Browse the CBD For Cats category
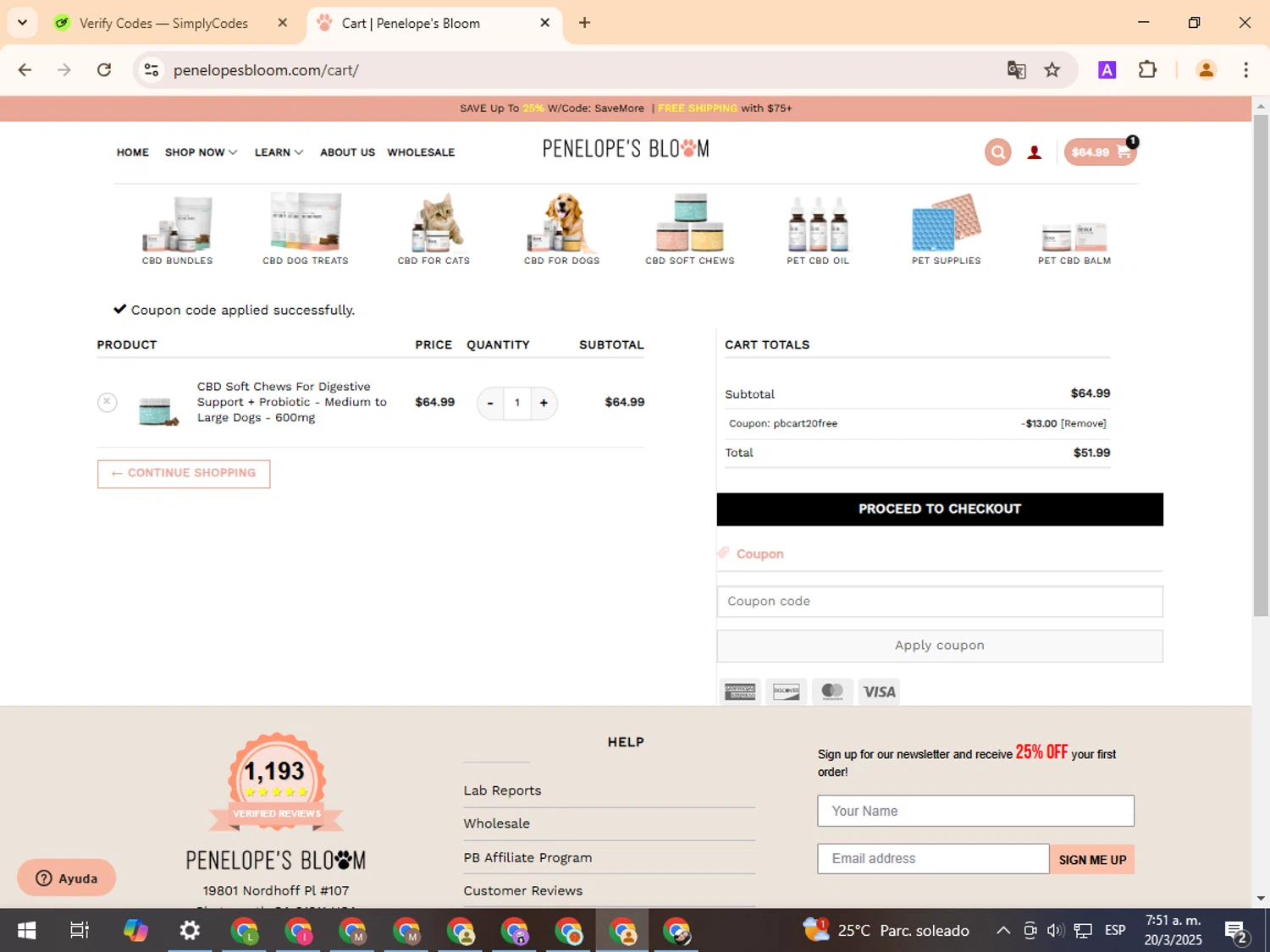 pyautogui.click(x=433, y=228)
